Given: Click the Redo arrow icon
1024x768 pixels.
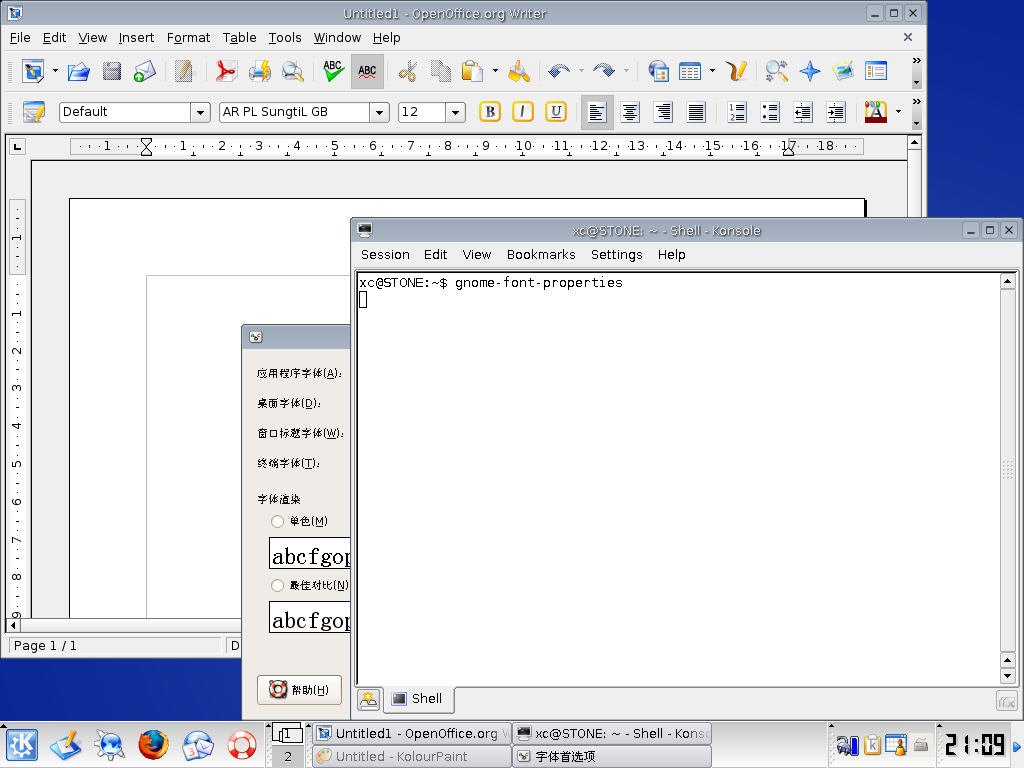Looking at the screenshot, I should point(604,71).
